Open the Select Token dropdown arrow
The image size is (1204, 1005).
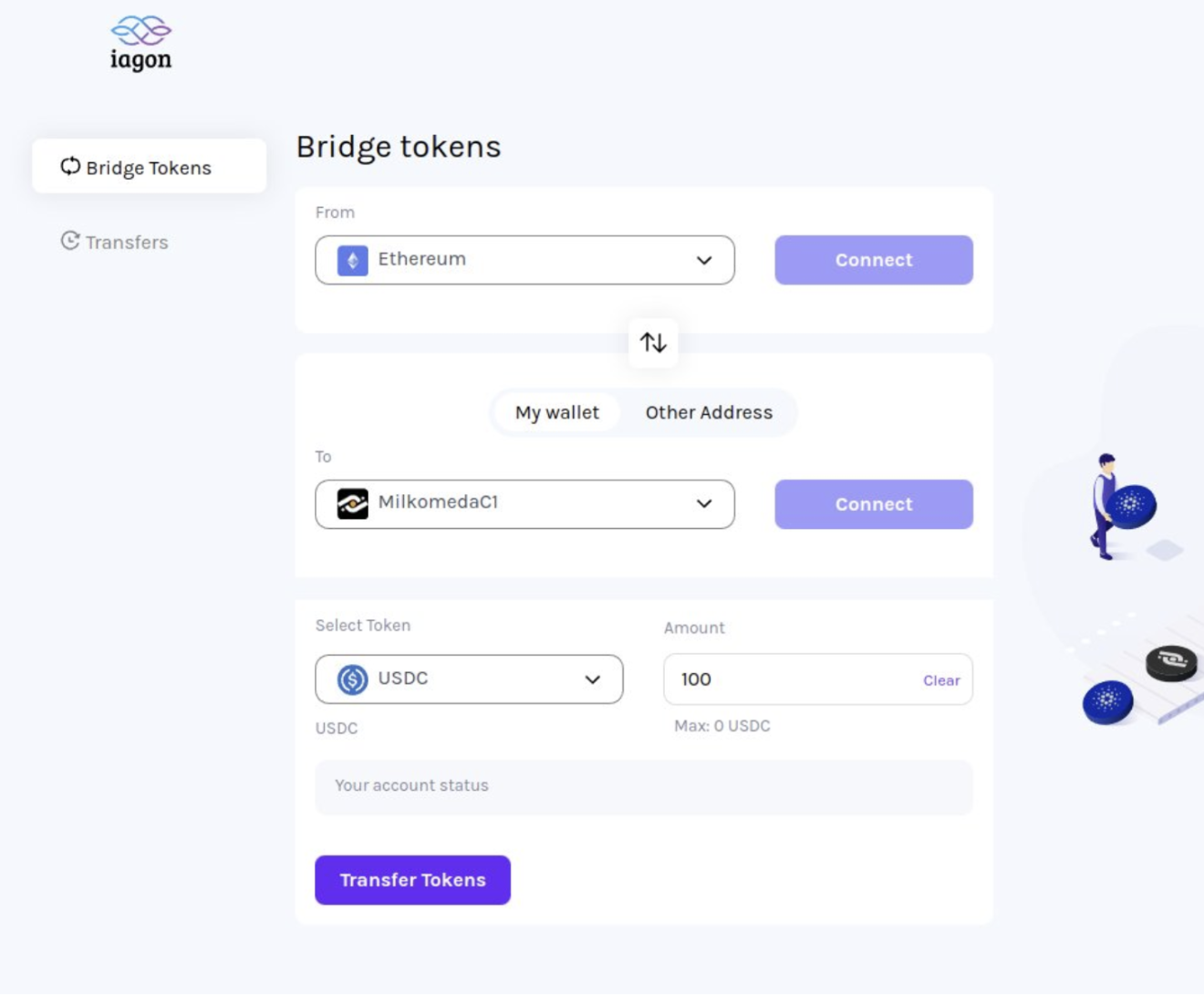click(593, 679)
